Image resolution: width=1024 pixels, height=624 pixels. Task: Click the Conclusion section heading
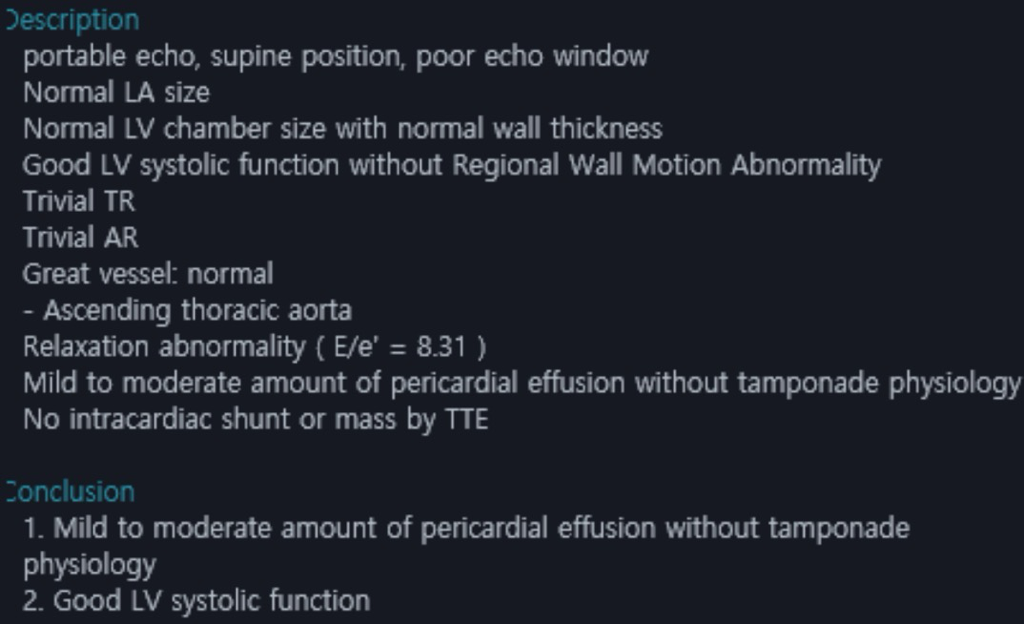(x=70, y=492)
